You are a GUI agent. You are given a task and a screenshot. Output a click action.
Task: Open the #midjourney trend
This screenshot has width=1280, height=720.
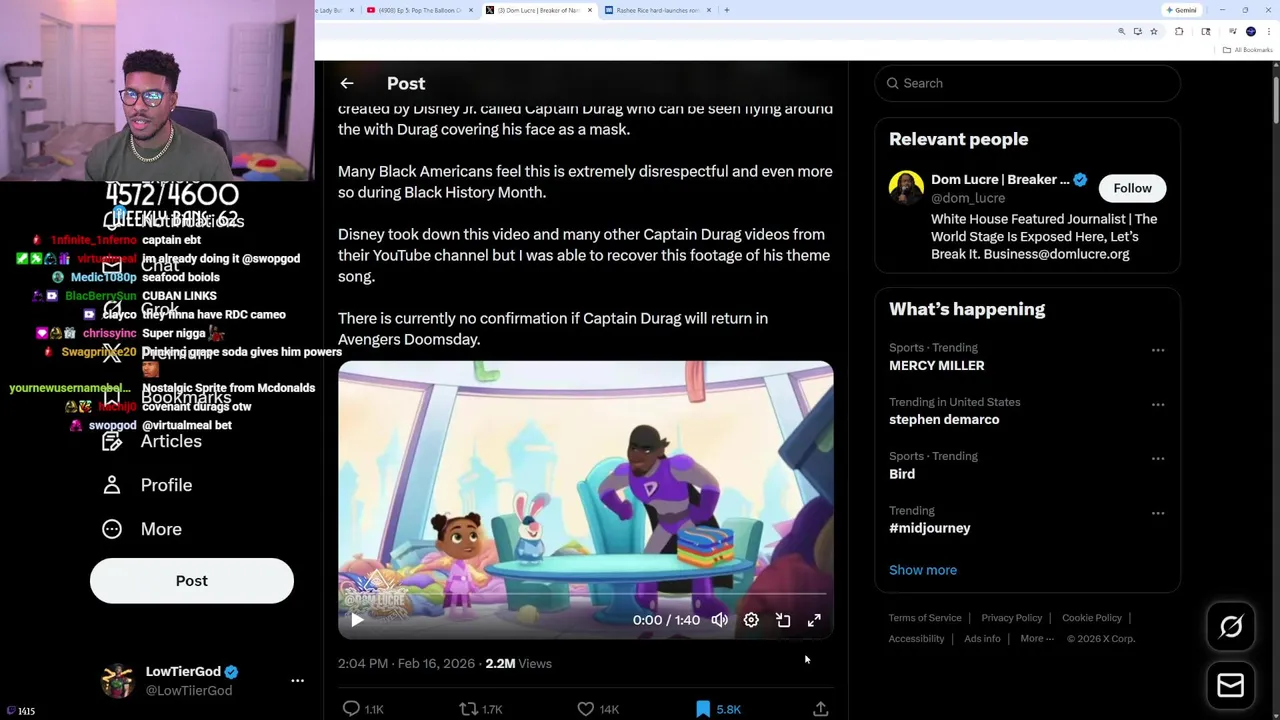click(x=930, y=528)
